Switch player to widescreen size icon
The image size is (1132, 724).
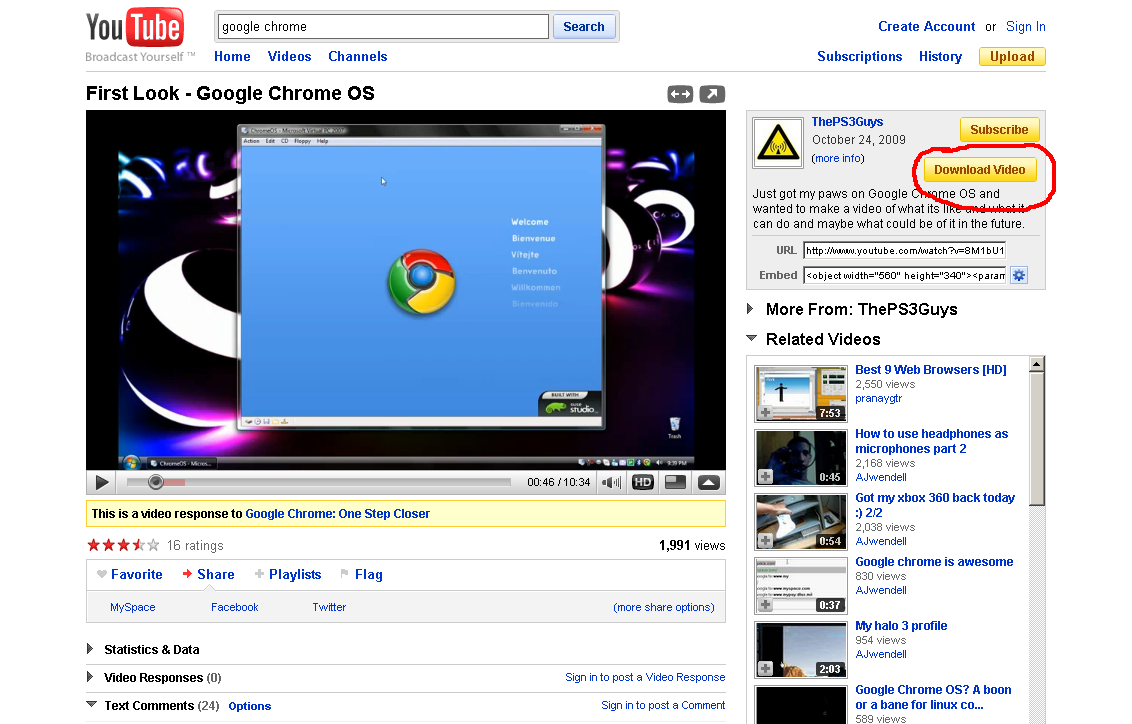pyautogui.click(x=675, y=482)
